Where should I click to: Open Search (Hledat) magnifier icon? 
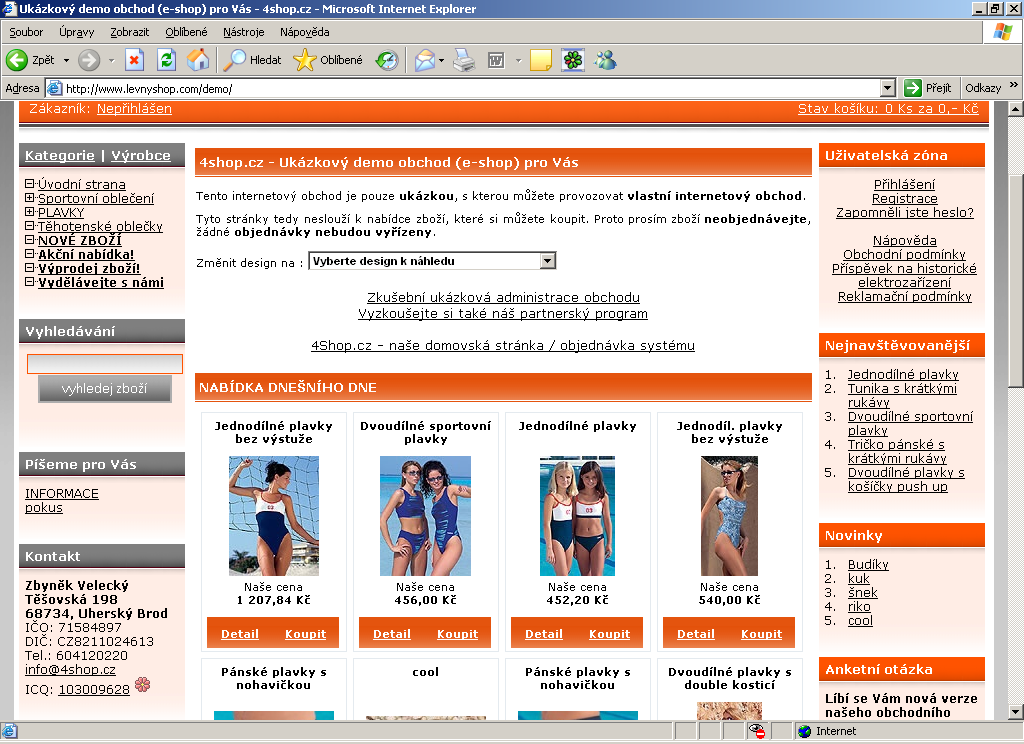pos(234,60)
